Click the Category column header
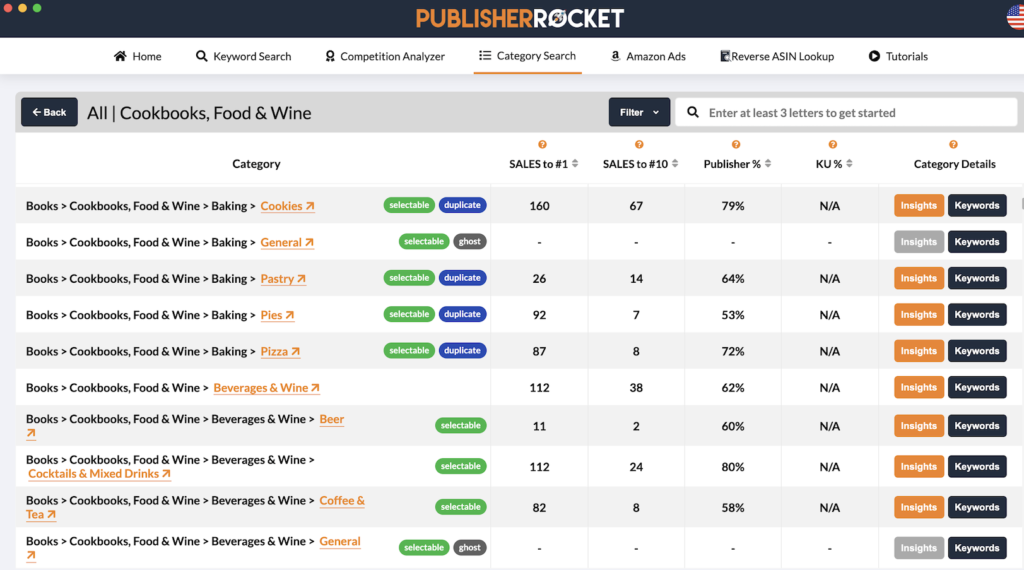 pyautogui.click(x=256, y=164)
